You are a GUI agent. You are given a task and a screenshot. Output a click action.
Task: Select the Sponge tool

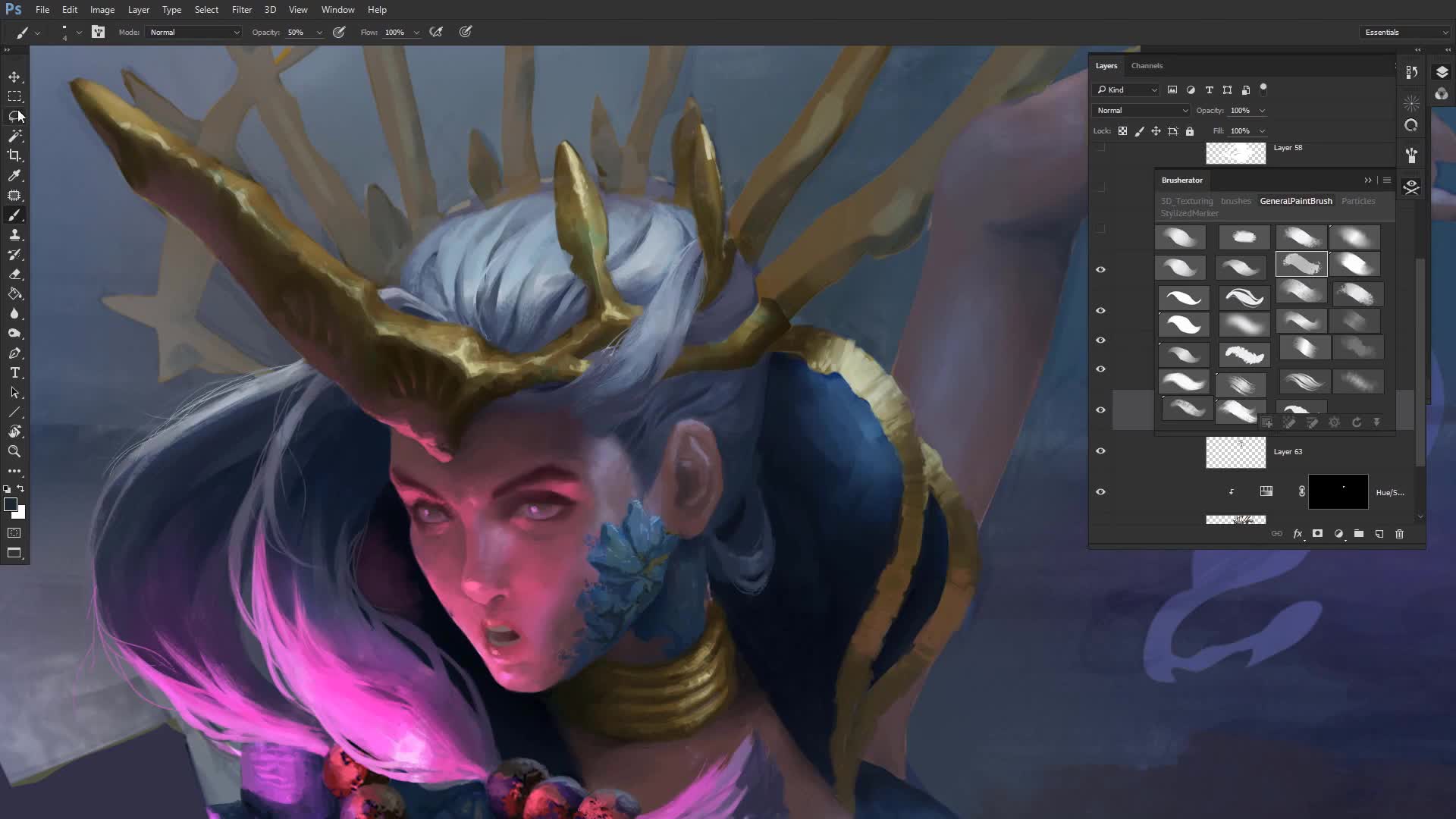(14, 334)
